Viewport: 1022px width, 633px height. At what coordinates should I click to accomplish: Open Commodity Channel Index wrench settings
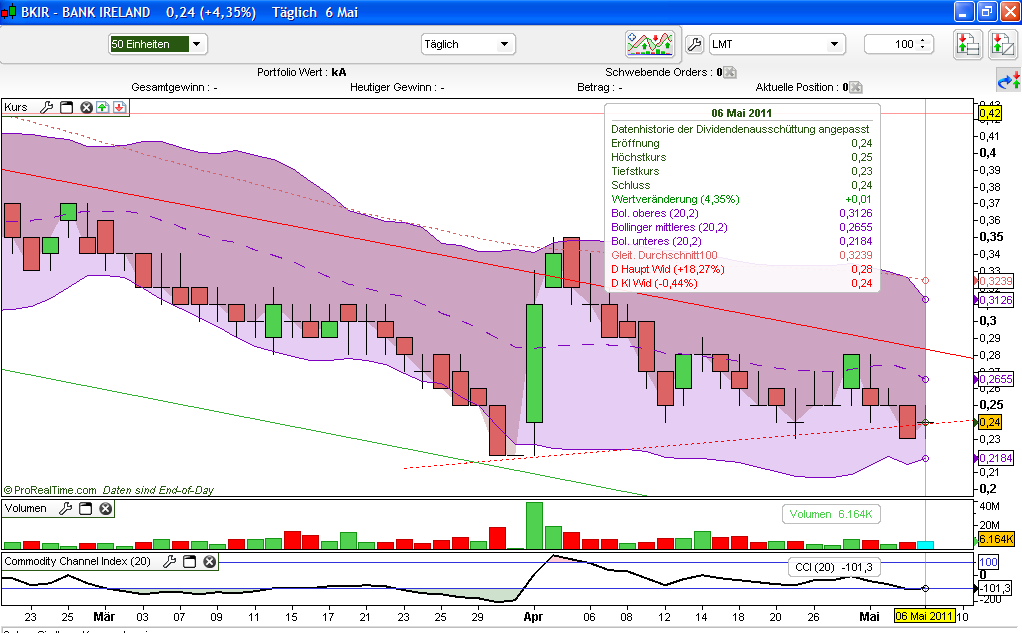(169, 561)
